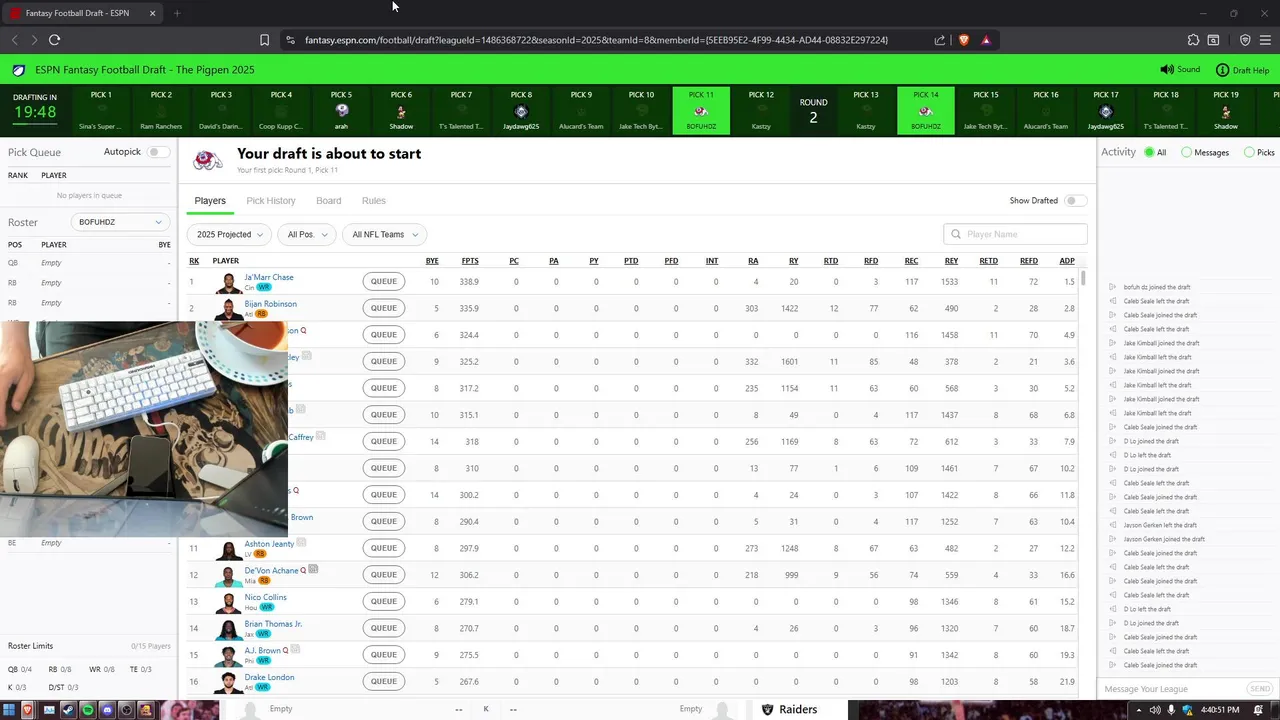Open a new browser tab with plus
Viewport: 1280px width, 720px height.
[177, 13]
